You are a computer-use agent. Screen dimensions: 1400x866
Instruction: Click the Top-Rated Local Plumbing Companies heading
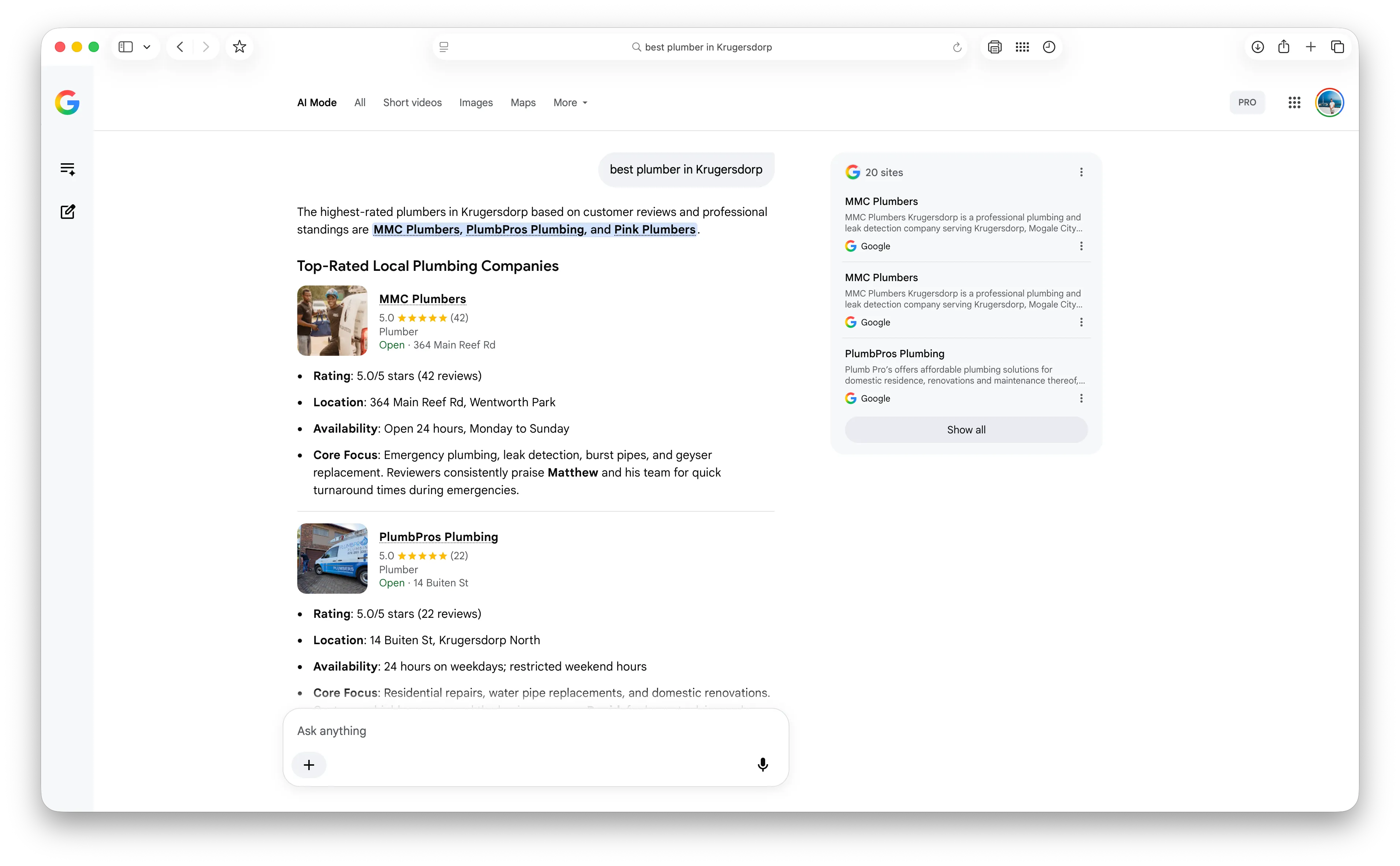pyautogui.click(x=427, y=266)
